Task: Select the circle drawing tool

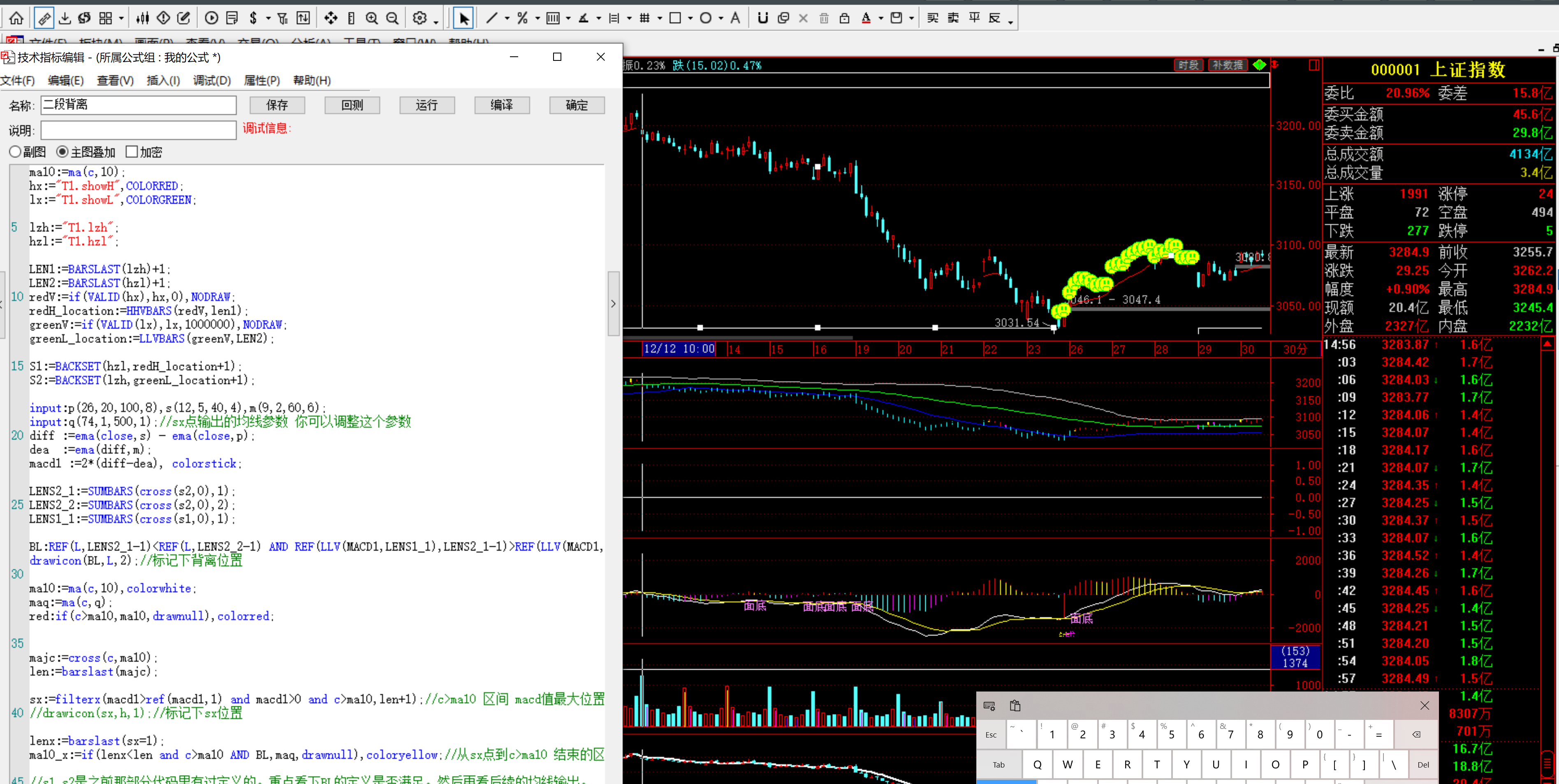Action: (705, 18)
